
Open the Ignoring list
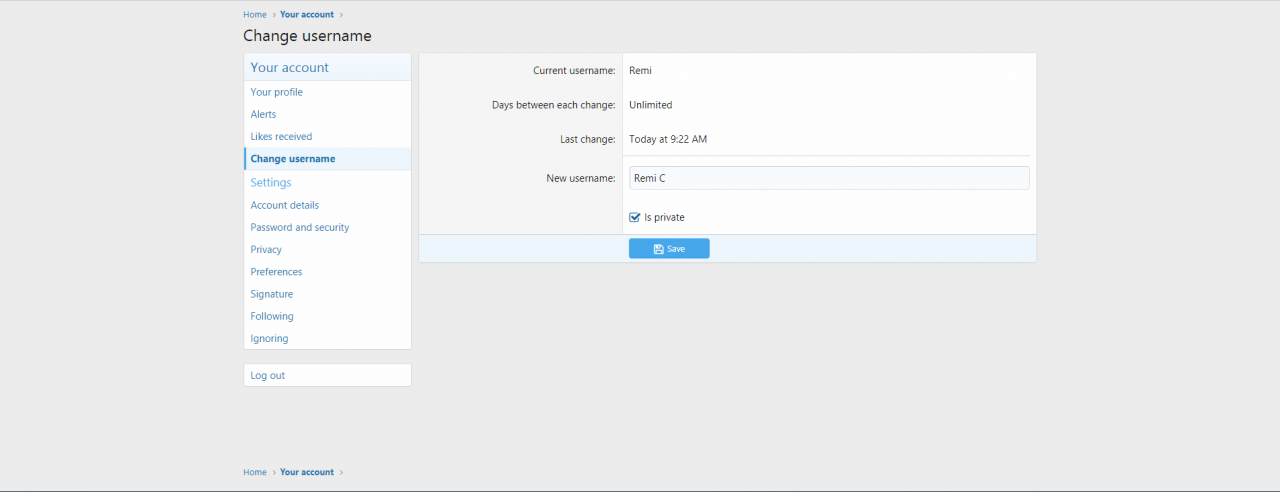click(x=269, y=339)
